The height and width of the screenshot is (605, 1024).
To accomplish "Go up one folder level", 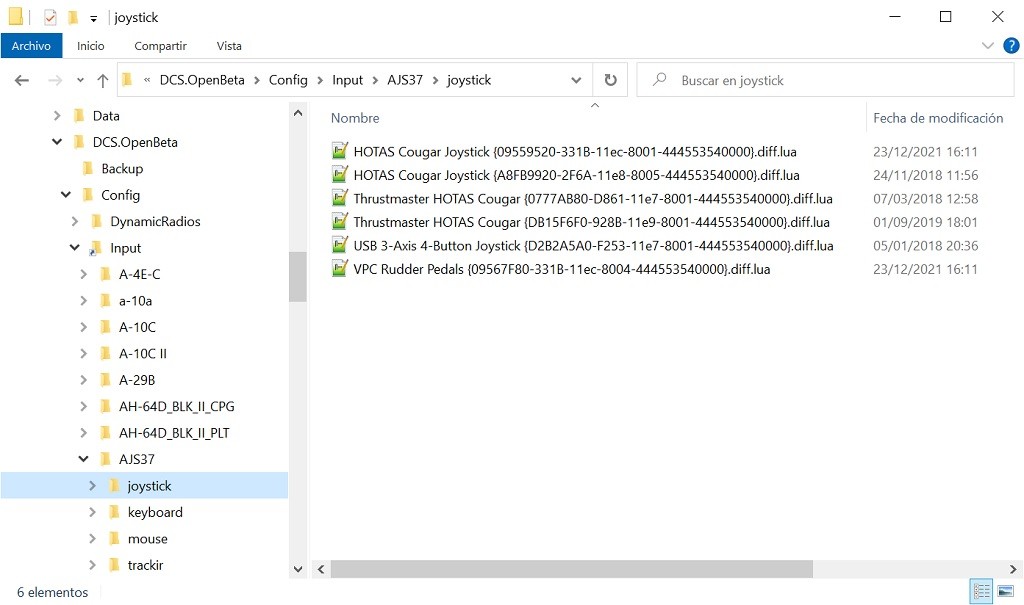I will [x=103, y=80].
